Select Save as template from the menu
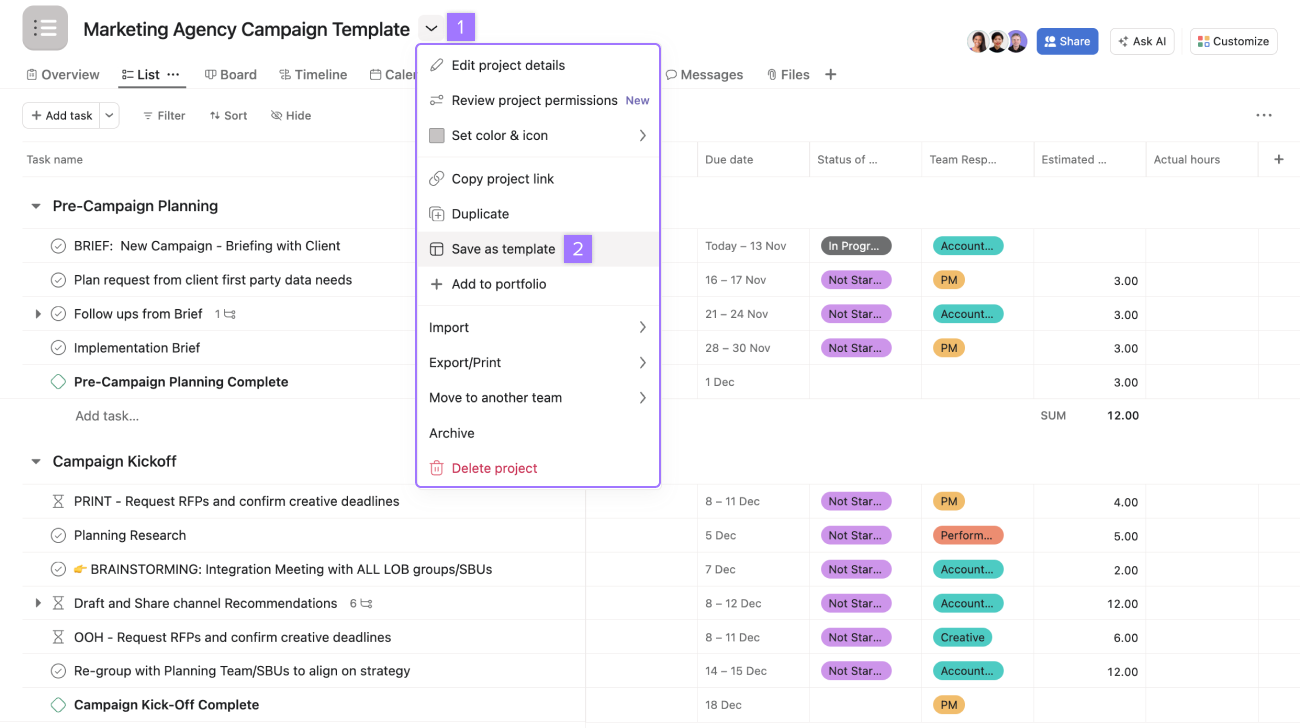This screenshot has height=728, width=1300. [503, 249]
